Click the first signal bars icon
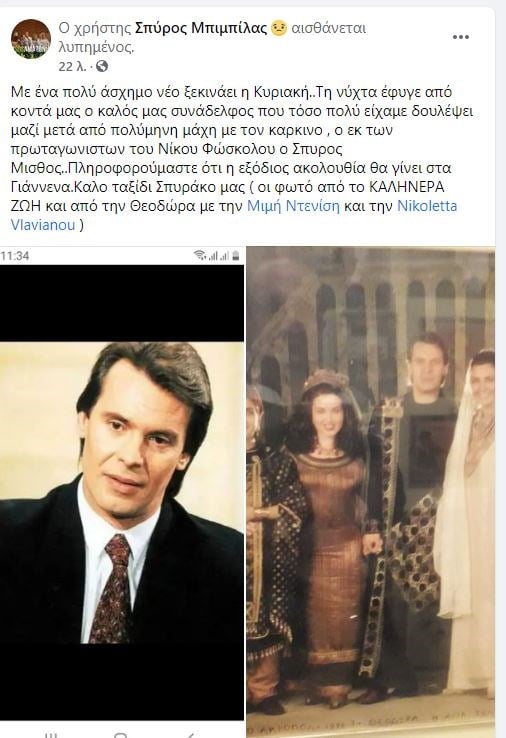Screen dimensions: 506x738 click(x=213, y=256)
